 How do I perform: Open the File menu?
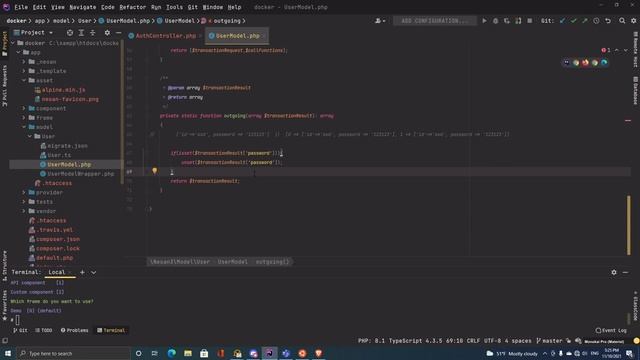tap(21, 7)
